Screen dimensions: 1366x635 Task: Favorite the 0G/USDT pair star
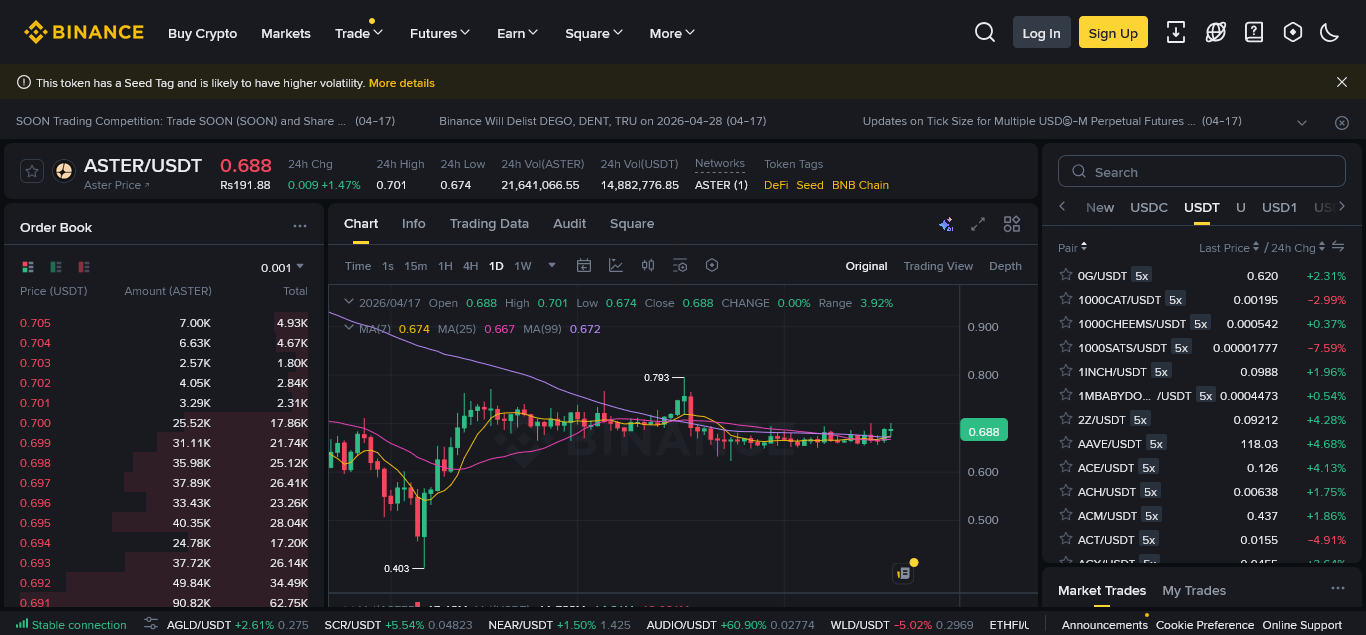[x=1066, y=275]
